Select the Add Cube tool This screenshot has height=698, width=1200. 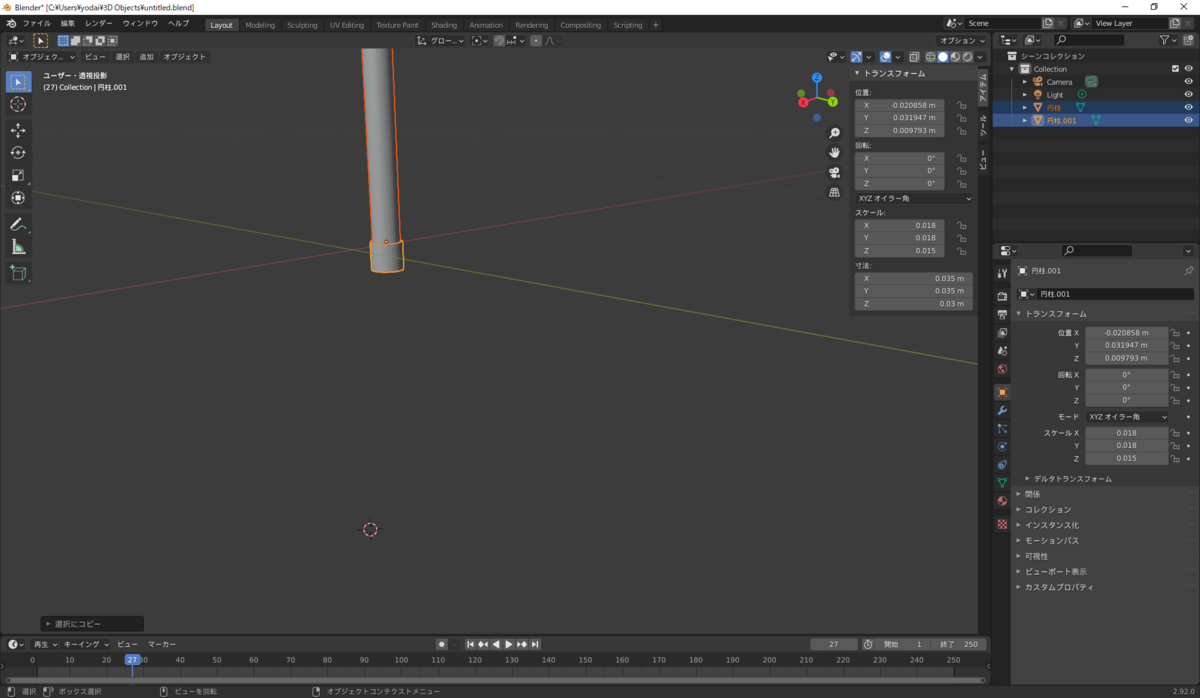click(x=18, y=272)
